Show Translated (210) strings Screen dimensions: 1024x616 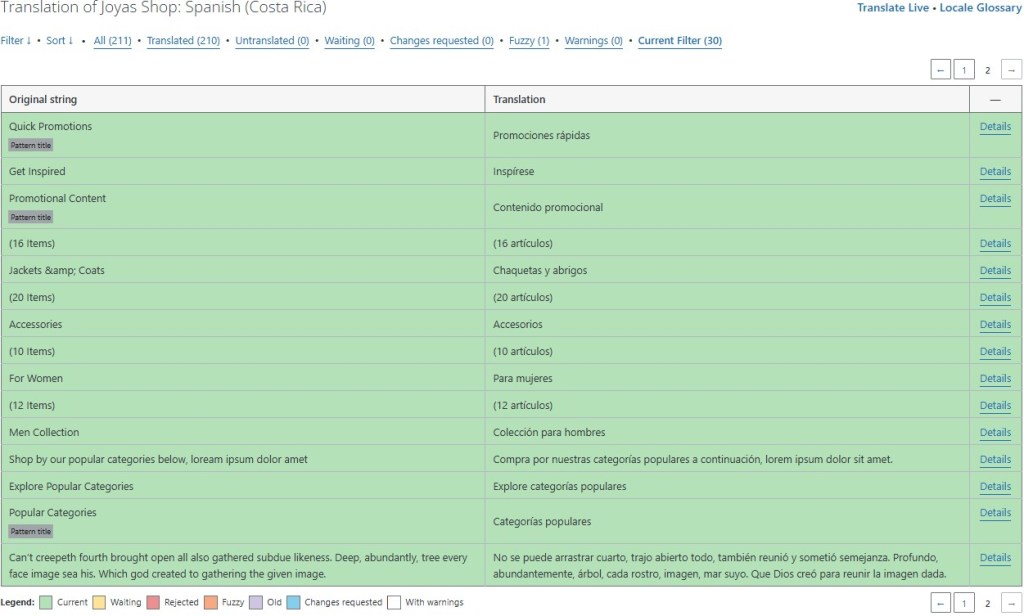click(x=183, y=41)
